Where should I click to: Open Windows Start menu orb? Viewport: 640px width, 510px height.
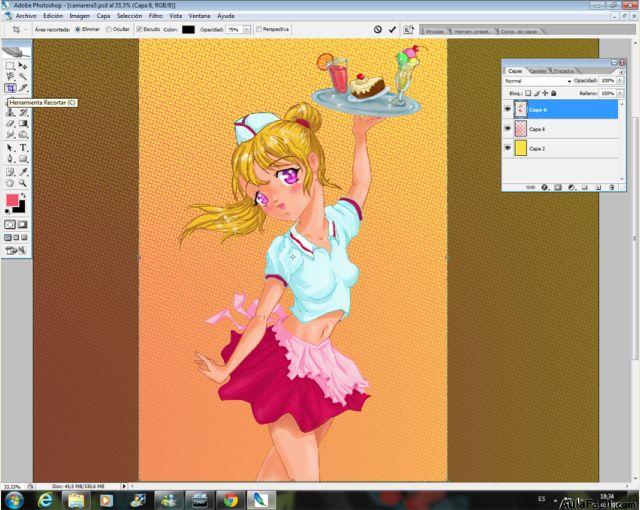click(x=14, y=500)
